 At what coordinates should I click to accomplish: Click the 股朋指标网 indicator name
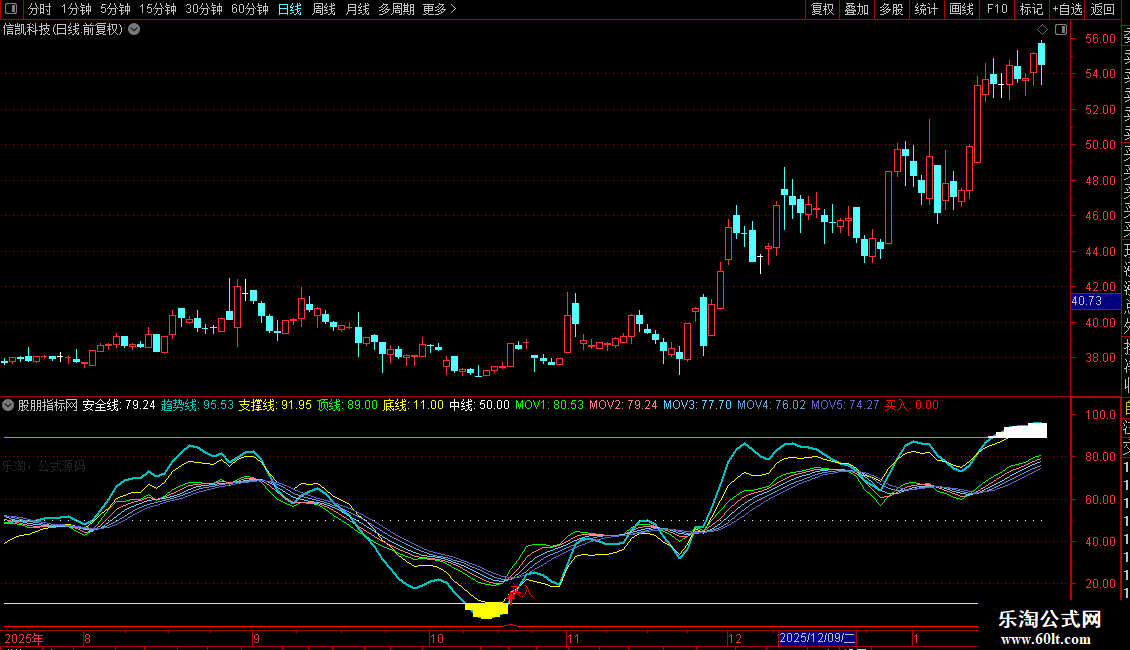(x=48, y=405)
